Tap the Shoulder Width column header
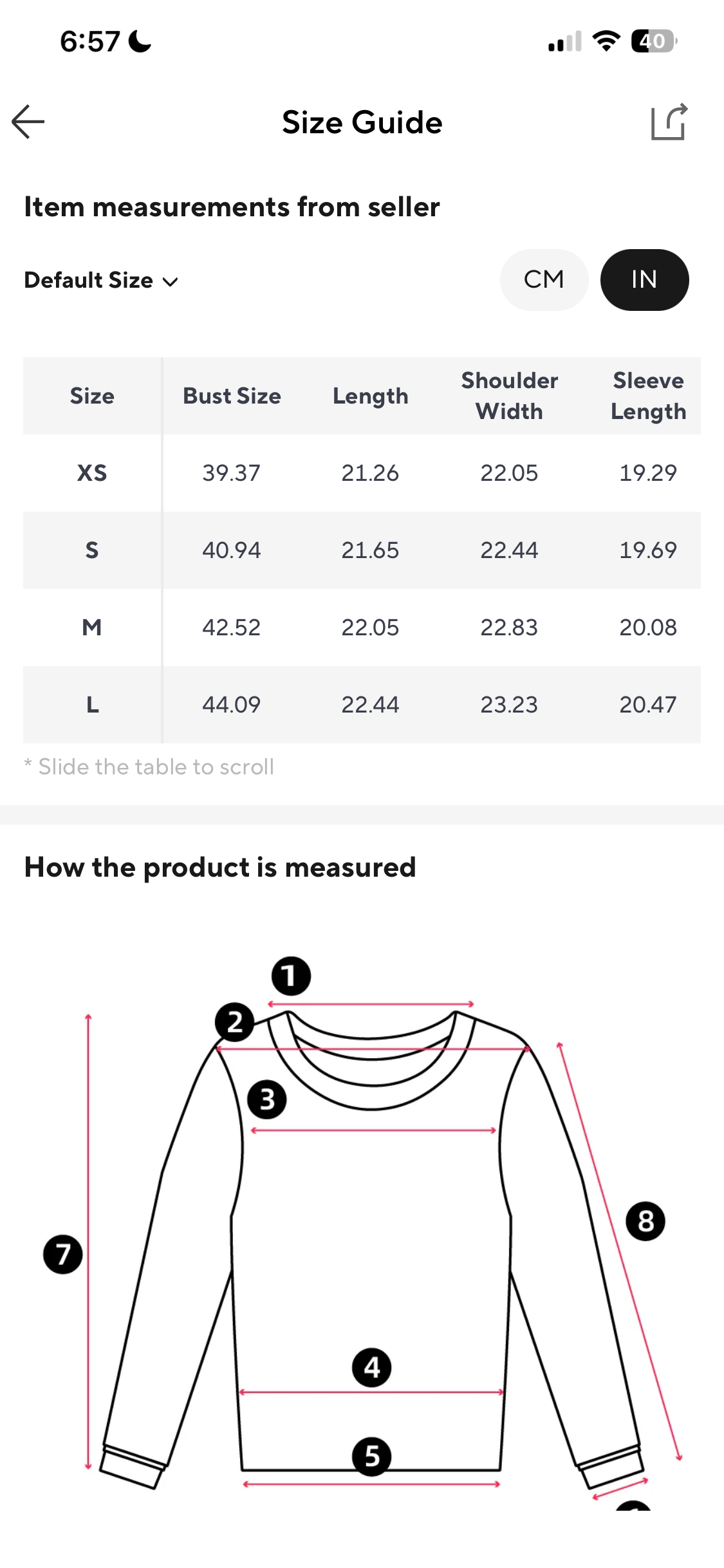724x1568 pixels. click(x=509, y=396)
